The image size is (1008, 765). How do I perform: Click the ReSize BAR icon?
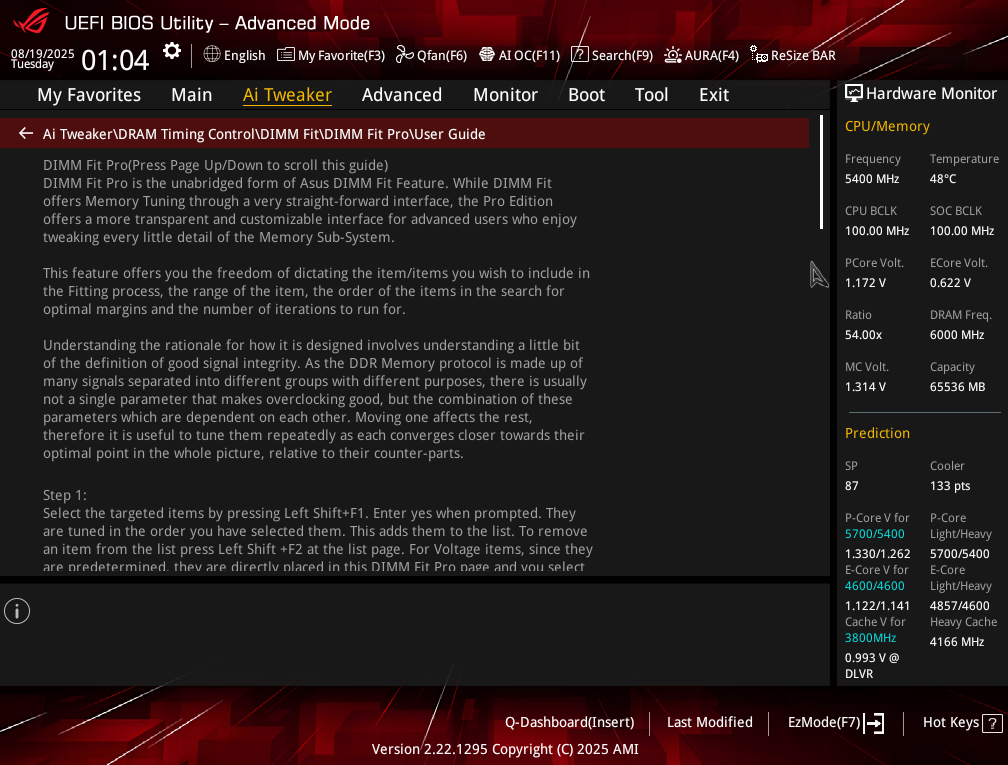click(759, 55)
